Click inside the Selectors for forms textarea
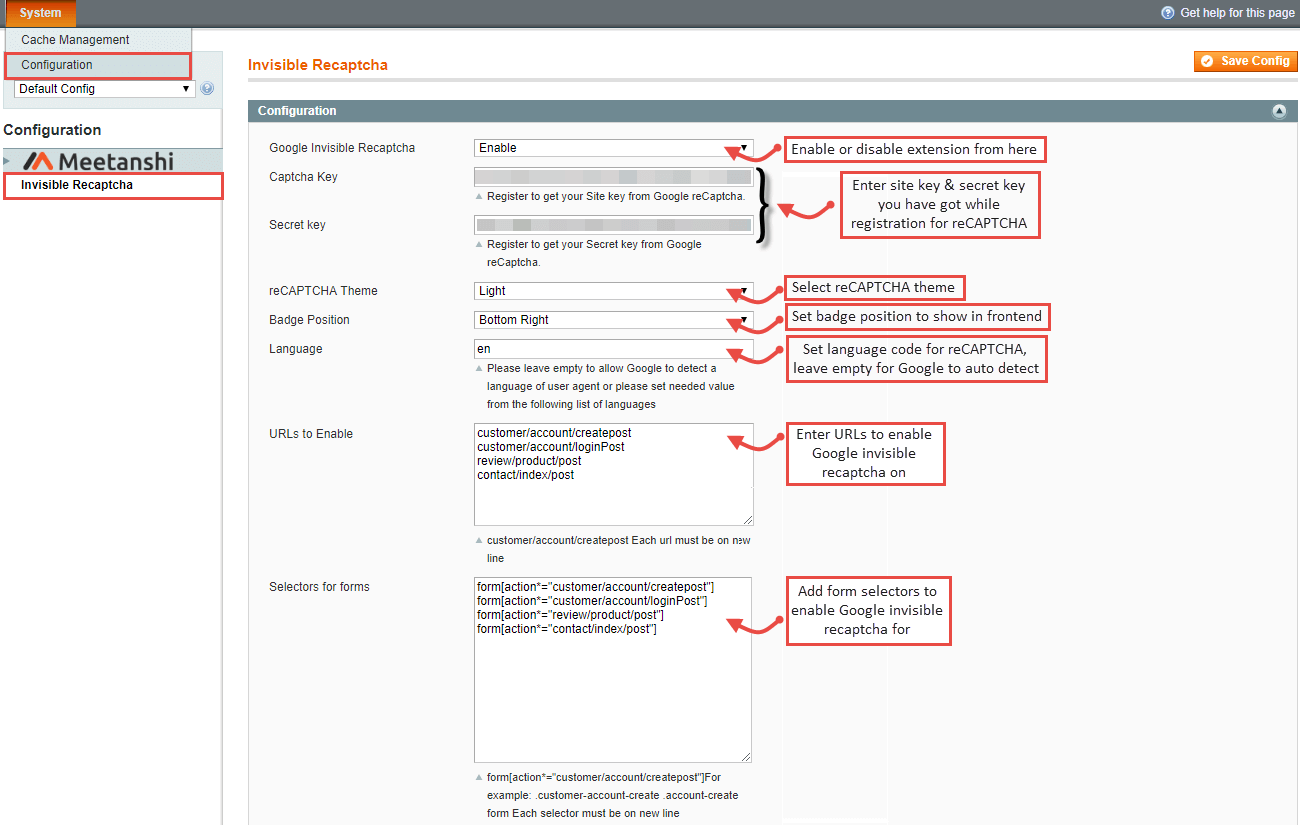Viewport: 1300px width, 825px height. (613, 670)
